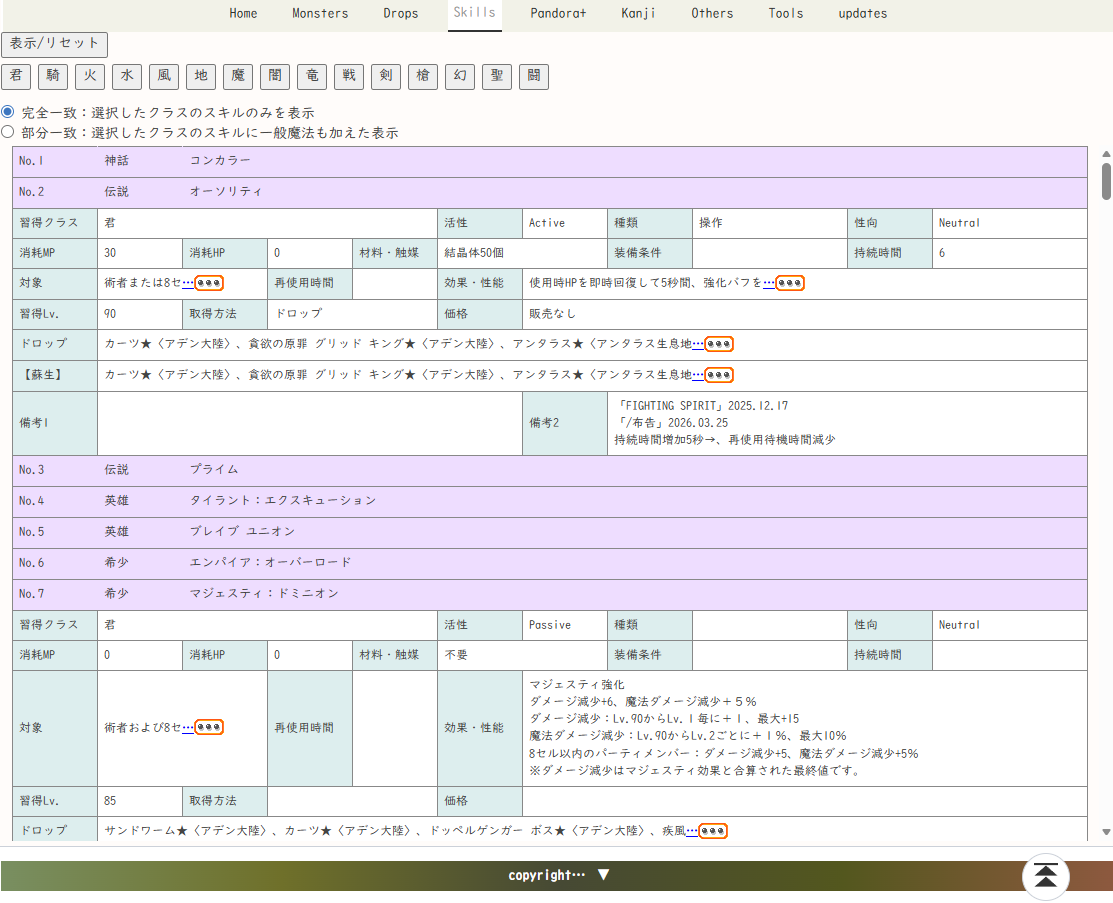Select the 部分一致 radio option

tap(8, 132)
